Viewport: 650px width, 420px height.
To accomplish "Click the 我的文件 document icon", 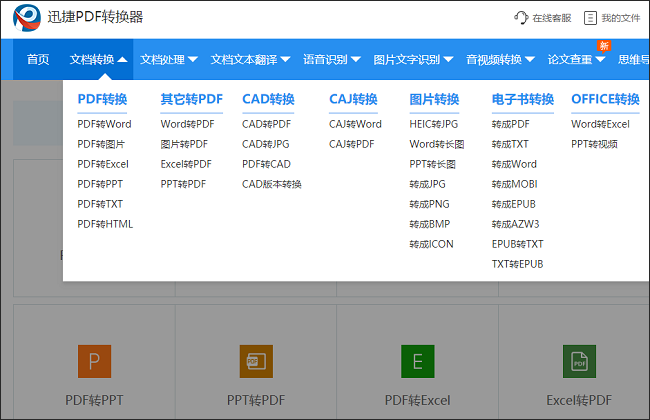I will (x=590, y=17).
